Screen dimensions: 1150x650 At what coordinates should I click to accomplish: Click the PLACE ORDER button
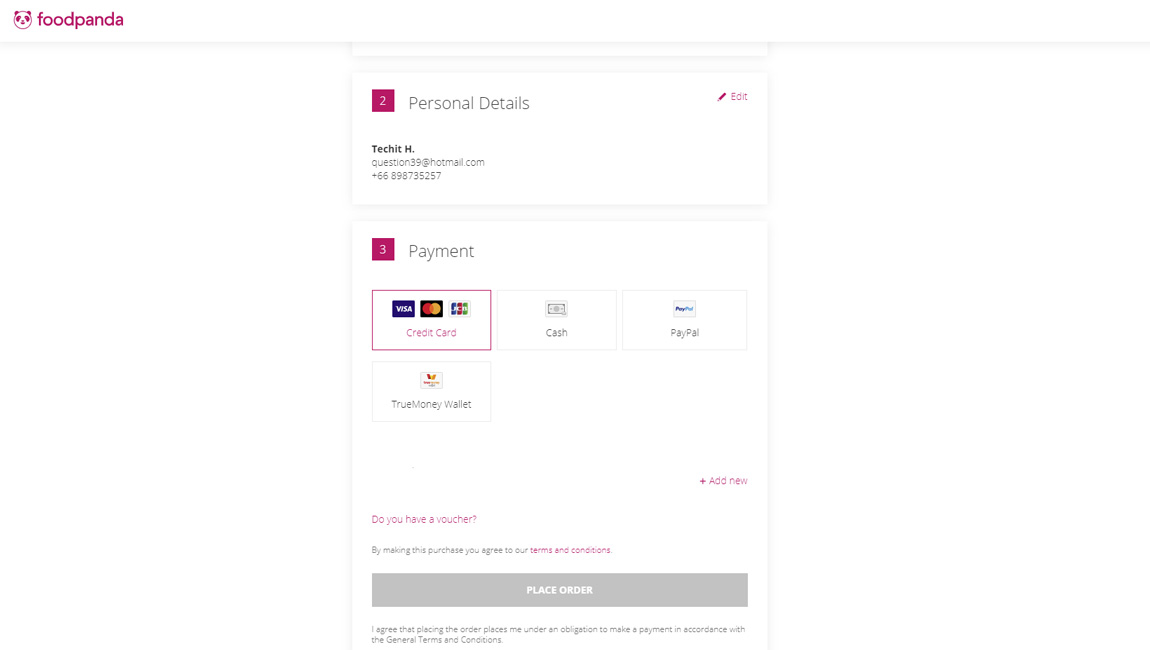(560, 590)
